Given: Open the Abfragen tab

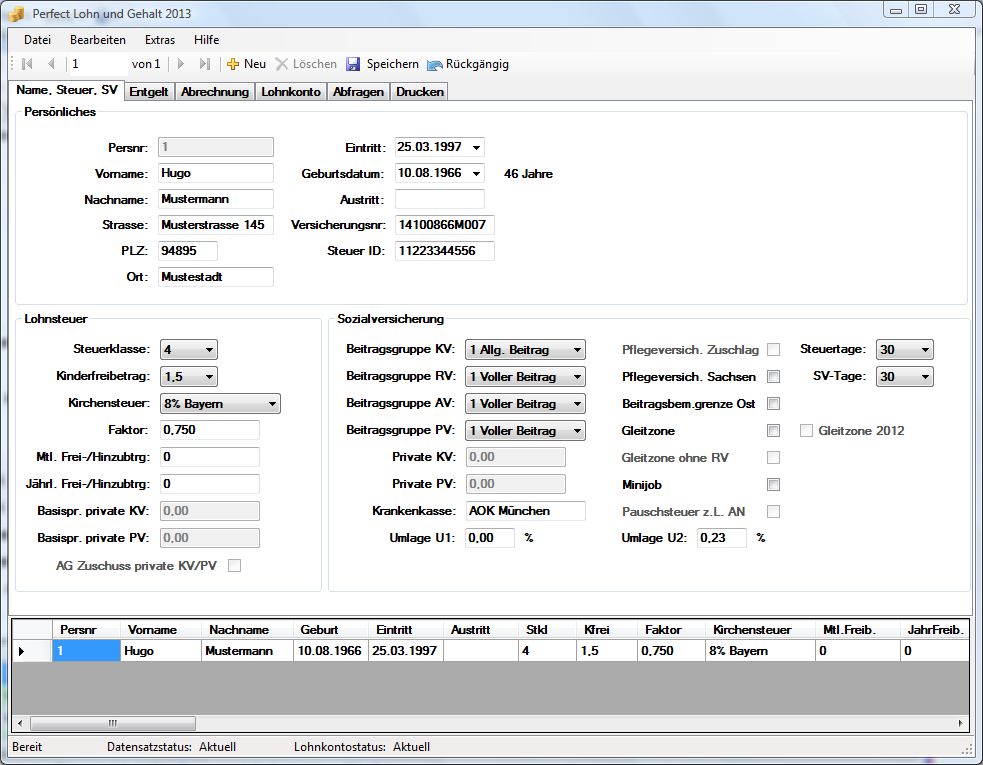Looking at the screenshot, I should (358, 92).
